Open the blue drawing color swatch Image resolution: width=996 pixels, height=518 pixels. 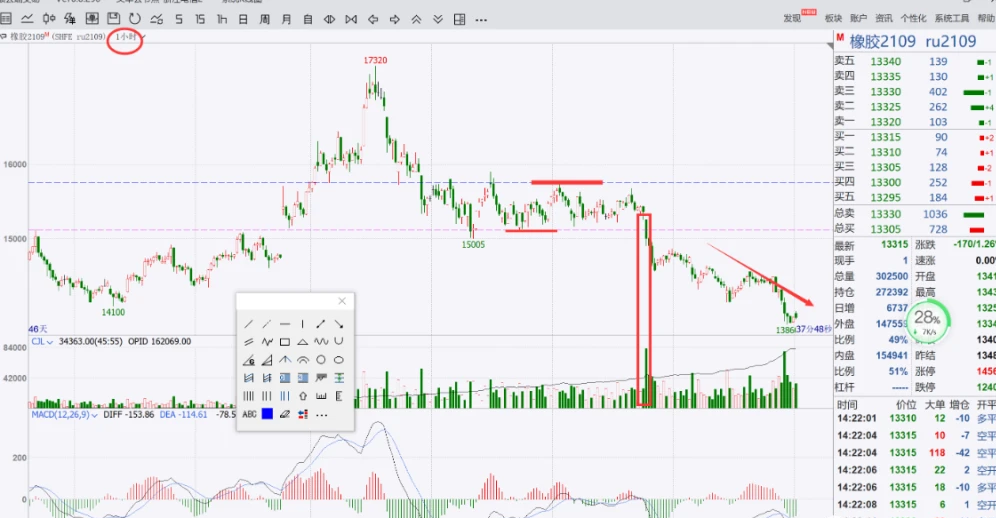pyautogui.click(x=267, y=414)
